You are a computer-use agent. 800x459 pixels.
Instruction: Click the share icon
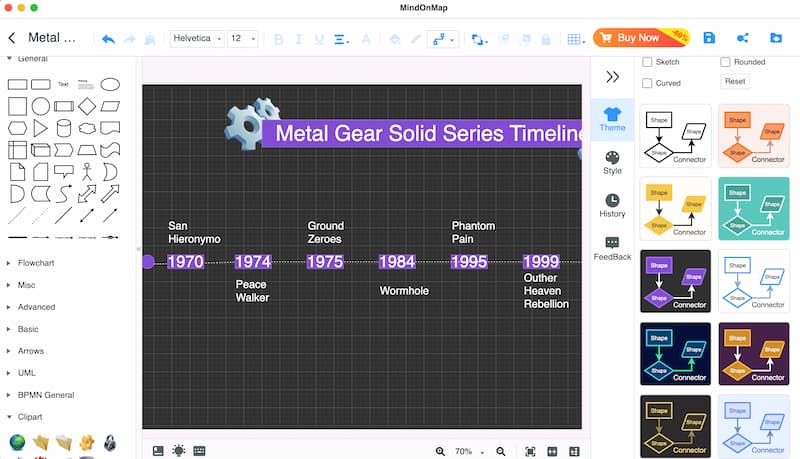743,38
